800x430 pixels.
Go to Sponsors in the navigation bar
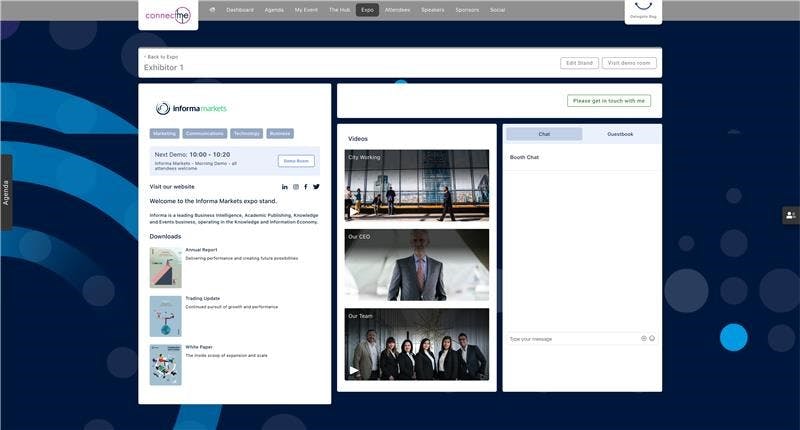pyautogui.click(x=466, y=10)
